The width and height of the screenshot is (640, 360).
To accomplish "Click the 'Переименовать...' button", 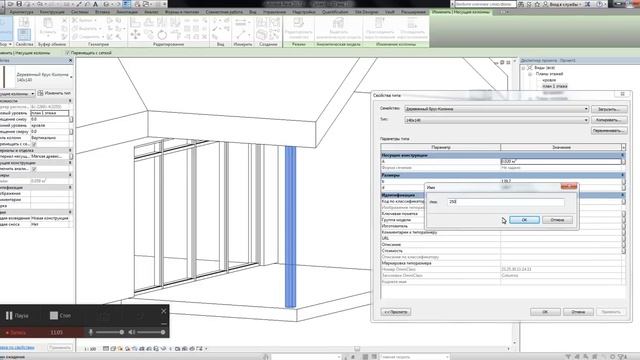I will coord(609,131).
